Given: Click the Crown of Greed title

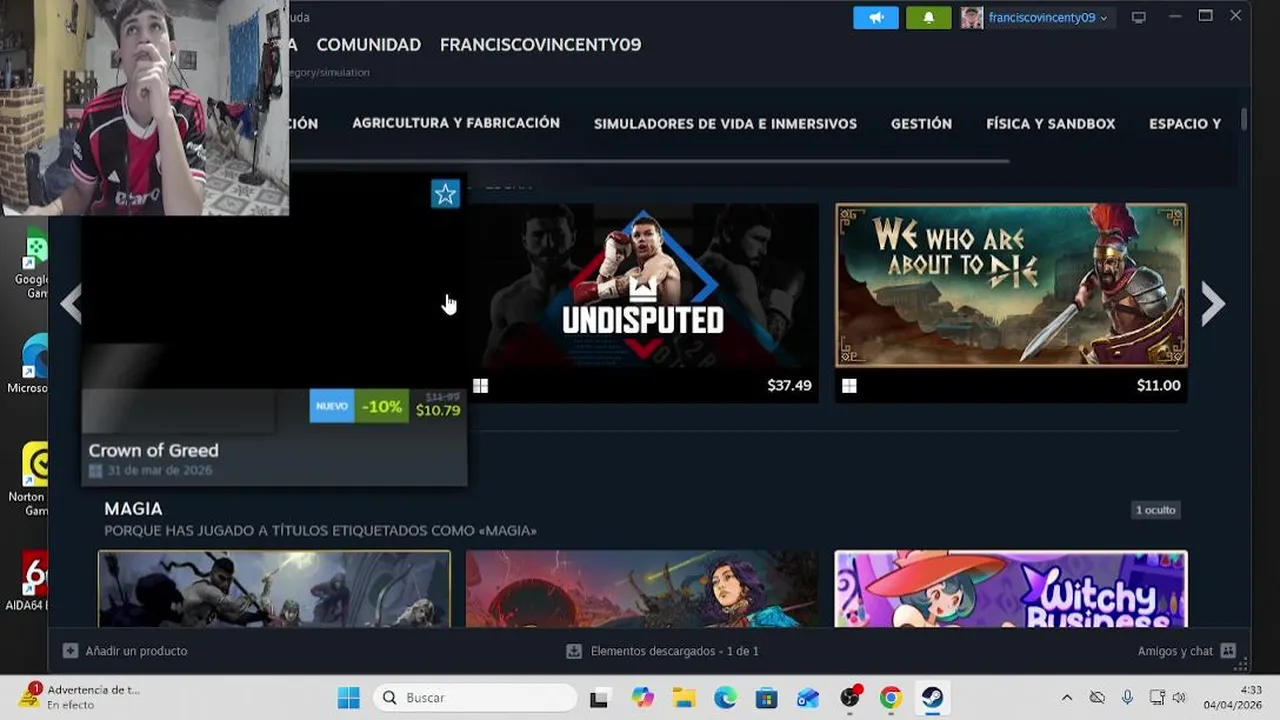Looking at the screenshot, I should coord(153,450).
